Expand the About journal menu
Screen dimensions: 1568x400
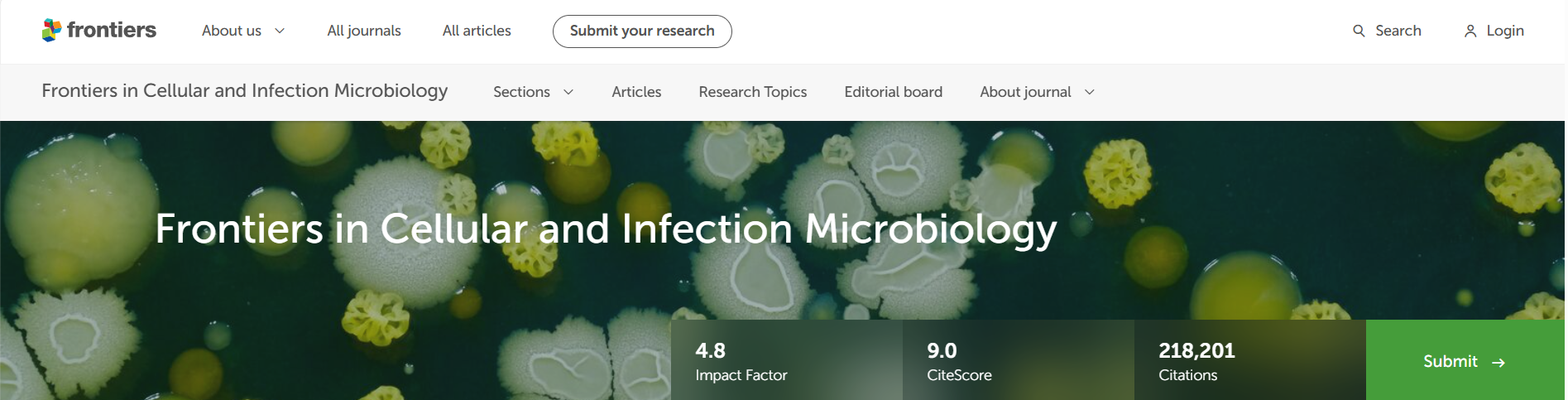coord(1037,92)
